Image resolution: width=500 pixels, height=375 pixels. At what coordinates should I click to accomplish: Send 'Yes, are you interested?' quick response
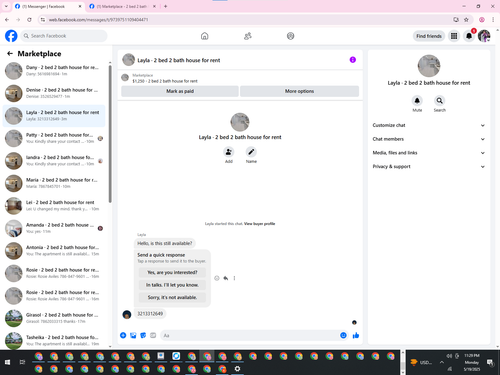(x=172, y=272)
